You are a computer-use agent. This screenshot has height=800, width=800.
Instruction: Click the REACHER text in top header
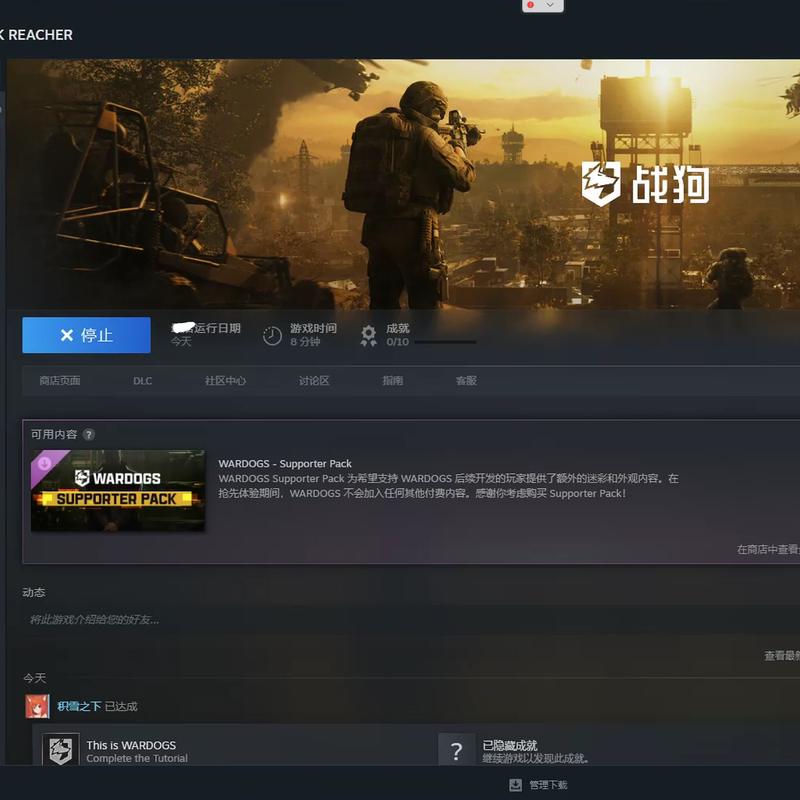tap(40, 35)
